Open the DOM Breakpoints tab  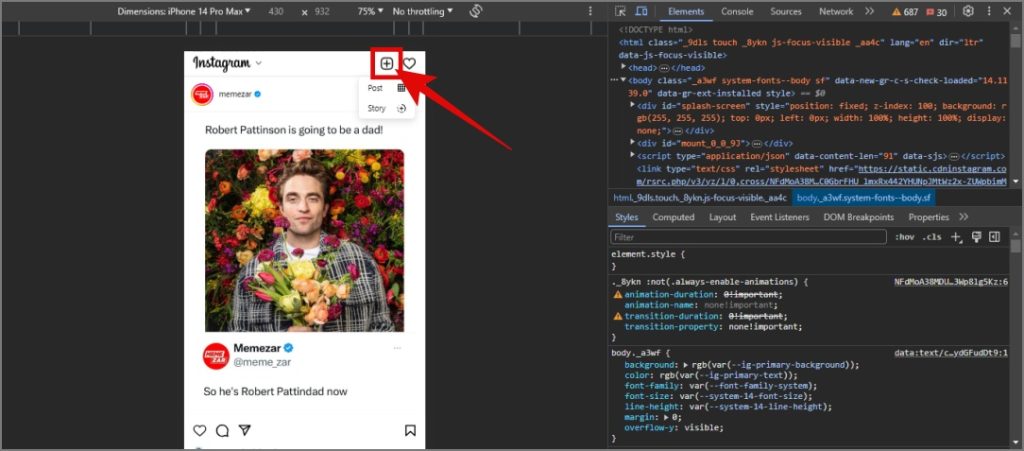tap(858, 217)
